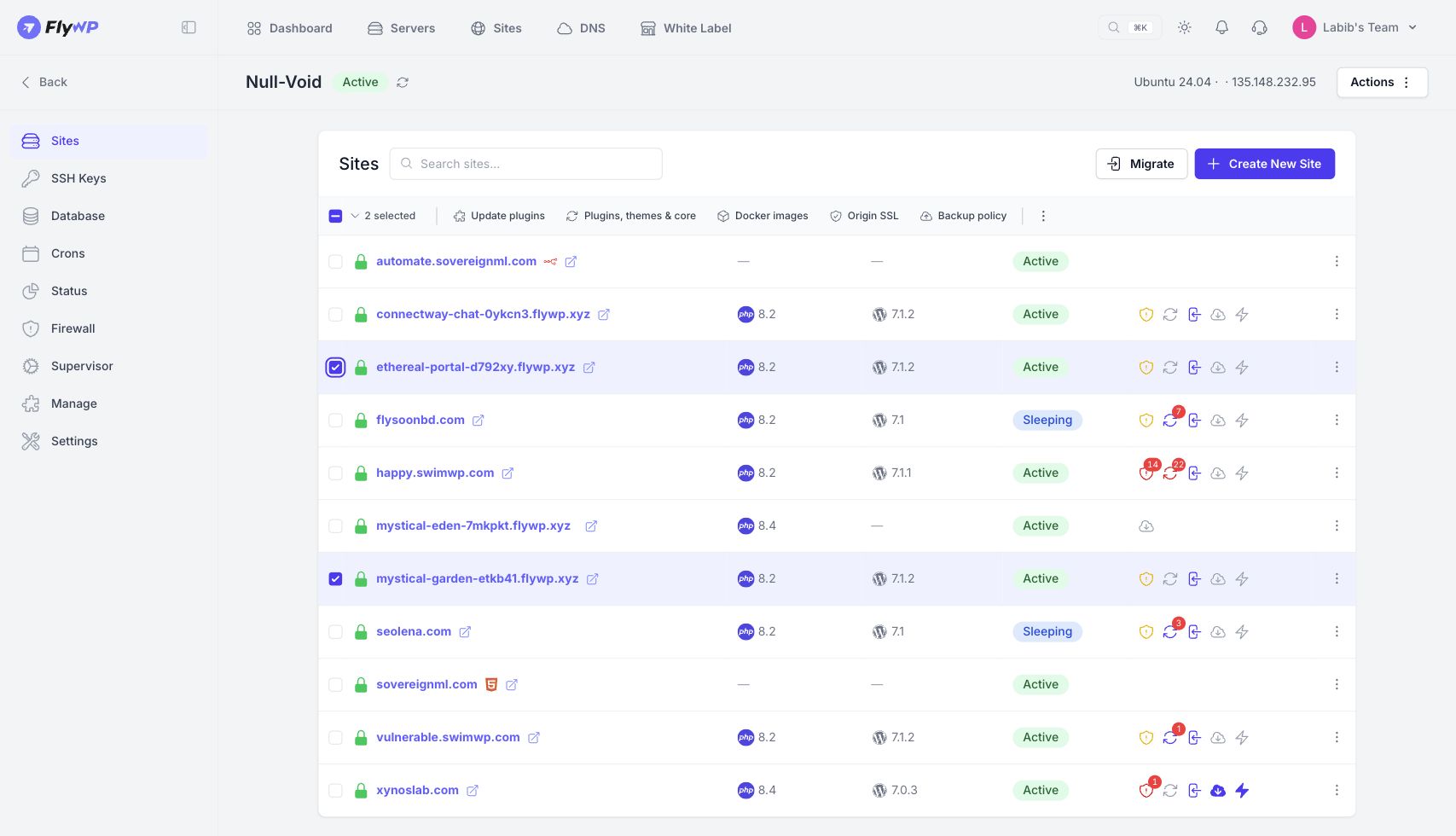Refresh Null-Void server status icon
This screenshot has width=1456, height=836.
(x=403, y=82)
